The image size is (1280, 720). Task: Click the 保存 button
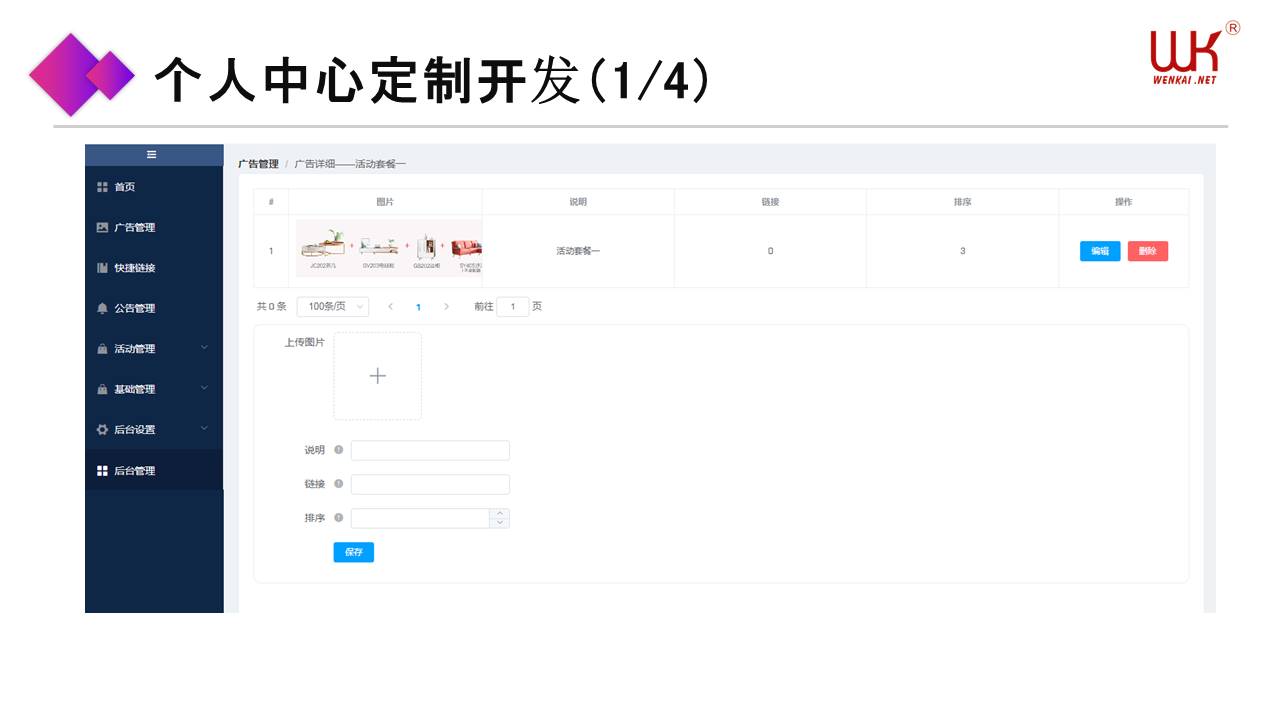point(354,552)
